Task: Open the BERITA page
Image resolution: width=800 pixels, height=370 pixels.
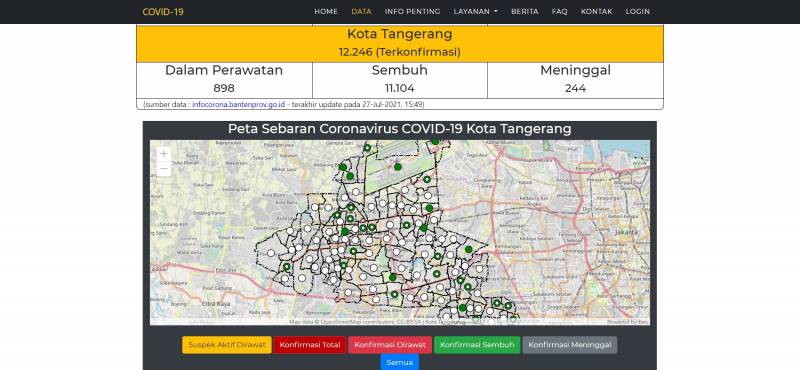Action: [524, 12]
